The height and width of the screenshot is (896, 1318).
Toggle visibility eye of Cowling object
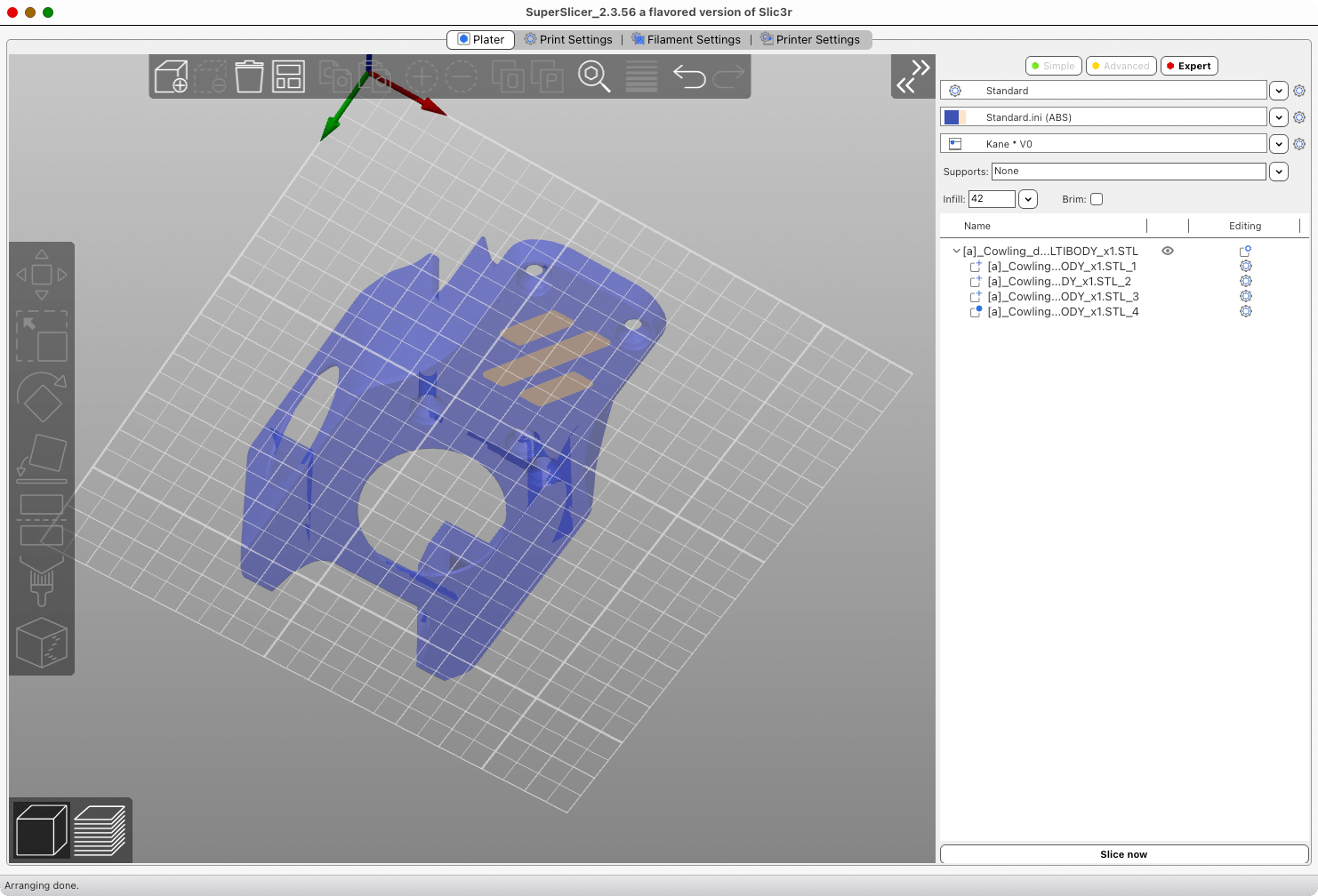(1168, 252)
